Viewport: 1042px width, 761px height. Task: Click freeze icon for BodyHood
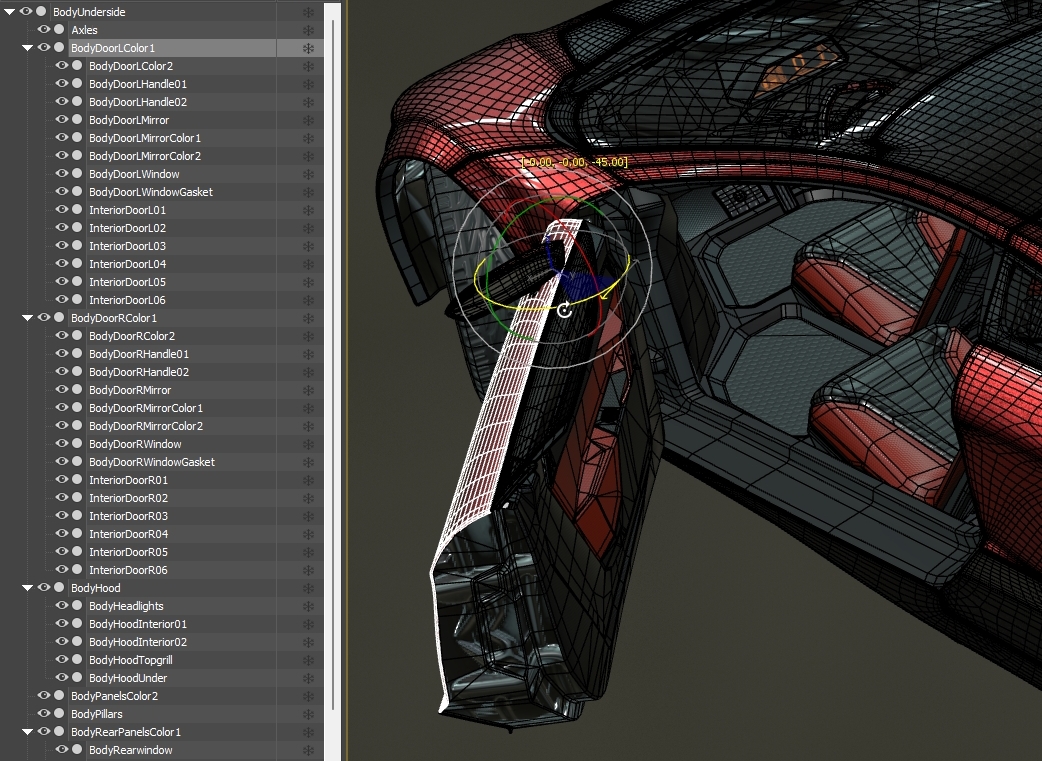click(308, 588)
